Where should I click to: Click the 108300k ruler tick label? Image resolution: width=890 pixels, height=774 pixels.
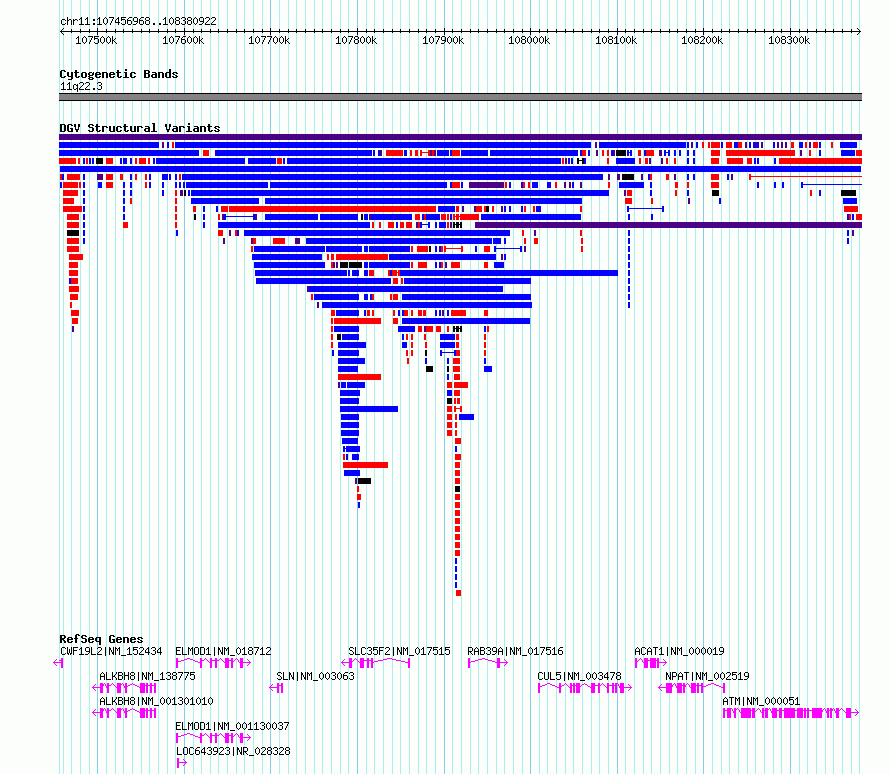tap(789, 40)
